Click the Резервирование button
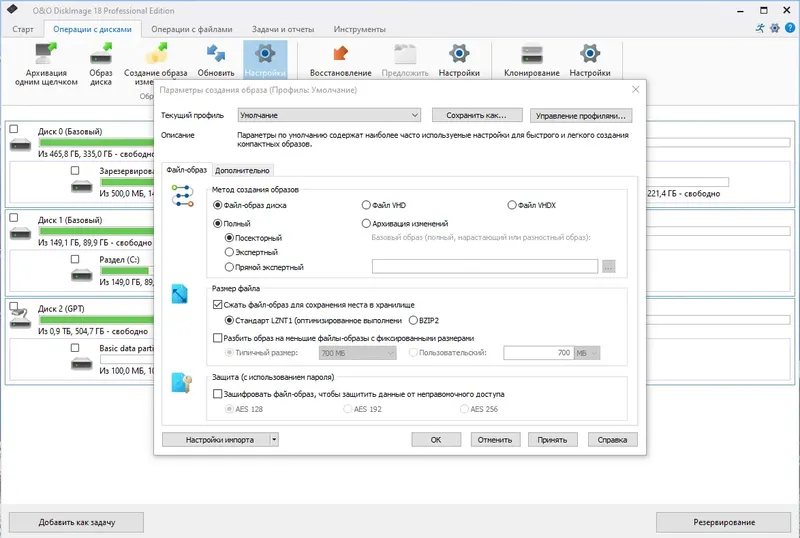 pos(724,522)
